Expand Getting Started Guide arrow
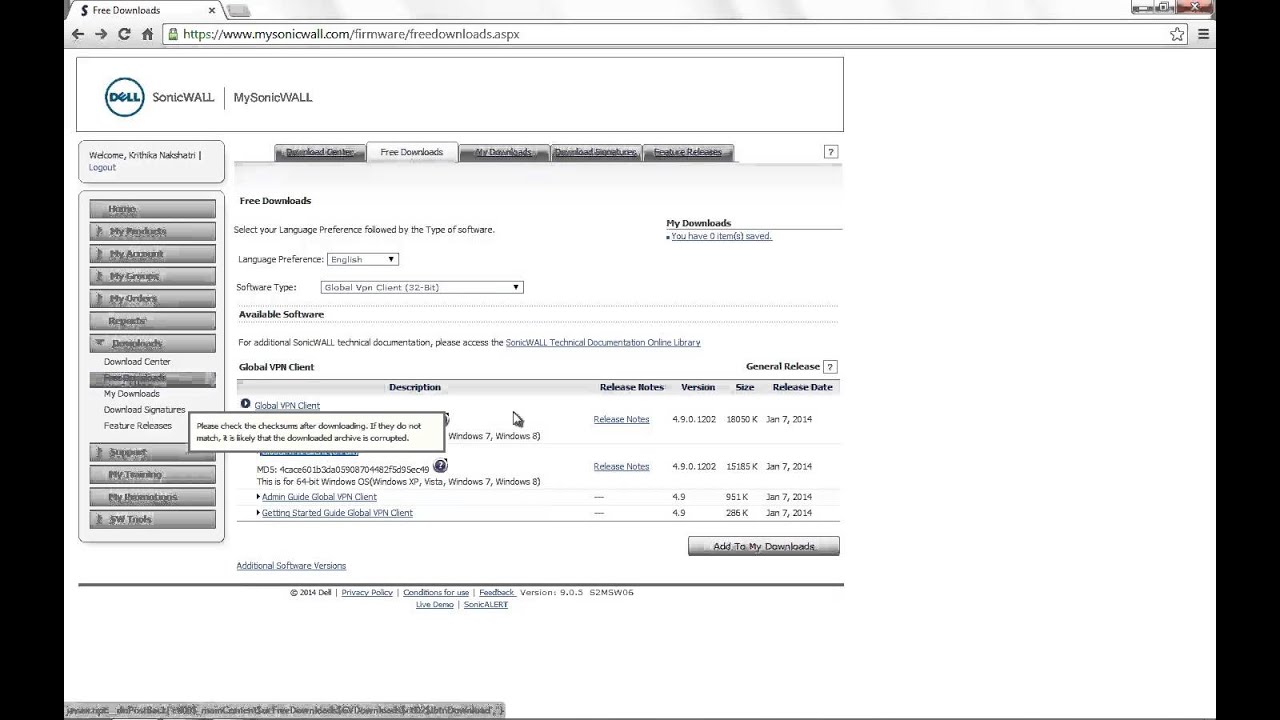The height and width of the screenshot is (720, 1280). [258, 512]
